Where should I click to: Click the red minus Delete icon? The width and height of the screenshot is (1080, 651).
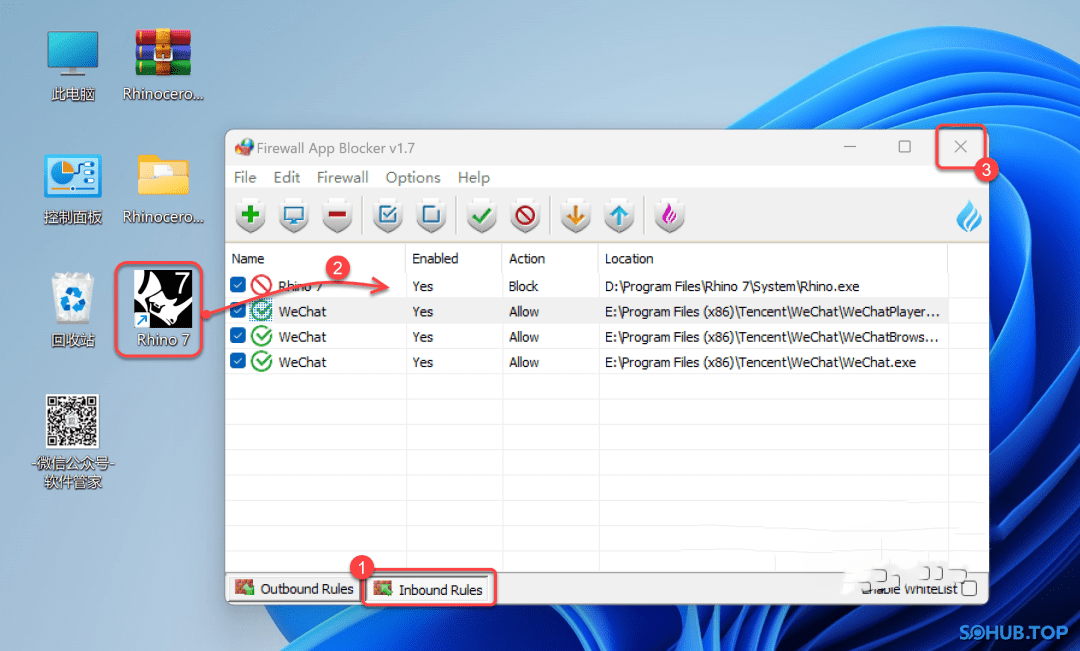coord(337,215)
